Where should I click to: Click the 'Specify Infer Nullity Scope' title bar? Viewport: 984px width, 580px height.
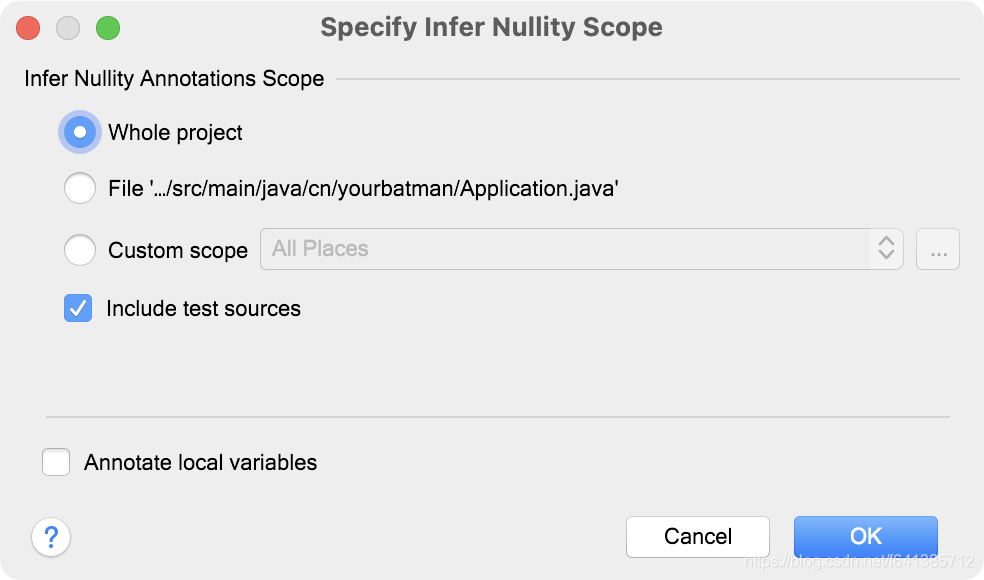point(491,27)
